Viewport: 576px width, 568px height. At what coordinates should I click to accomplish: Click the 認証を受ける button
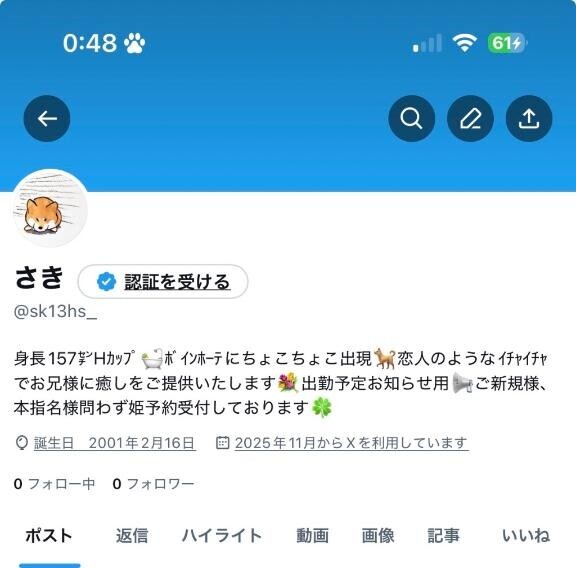(x=163, y=281)
